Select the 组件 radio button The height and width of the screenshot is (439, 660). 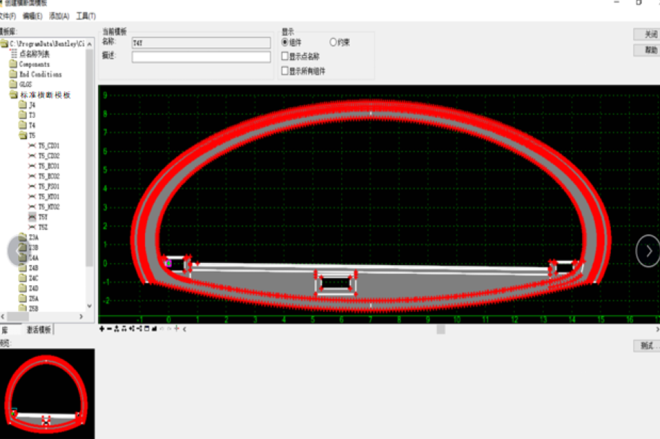285,43
